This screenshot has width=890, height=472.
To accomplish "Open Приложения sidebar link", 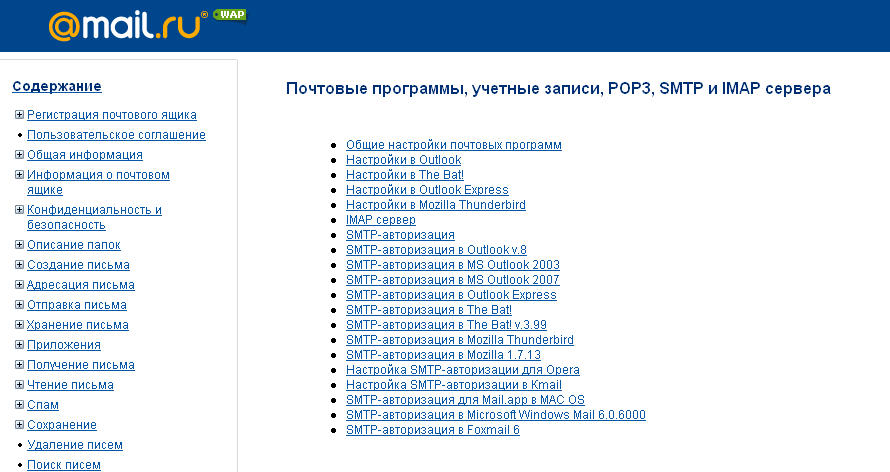I will pyautogui.click(x=64, y=345).
